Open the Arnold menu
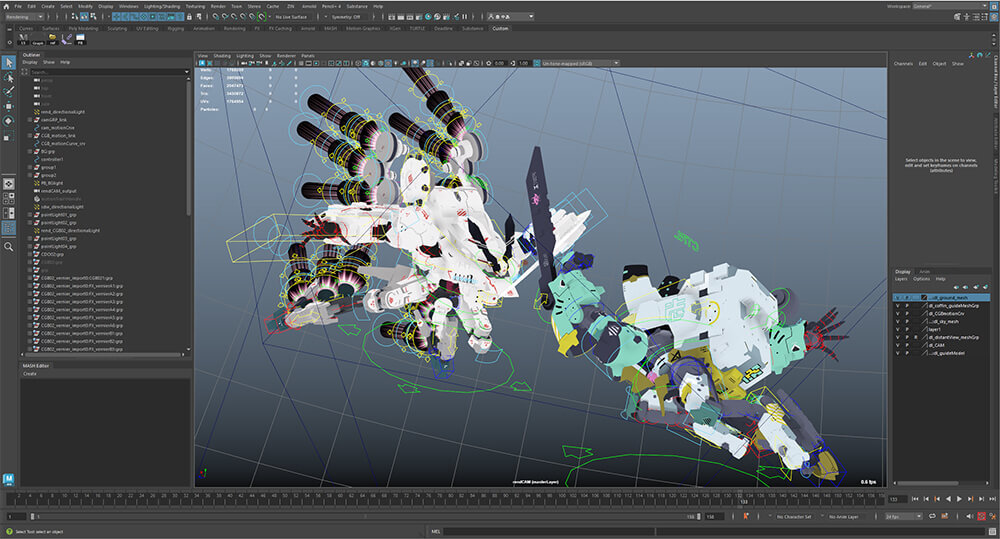This screenshot has height=539, width=1000. pyautogui.click(x=309, y=6)
